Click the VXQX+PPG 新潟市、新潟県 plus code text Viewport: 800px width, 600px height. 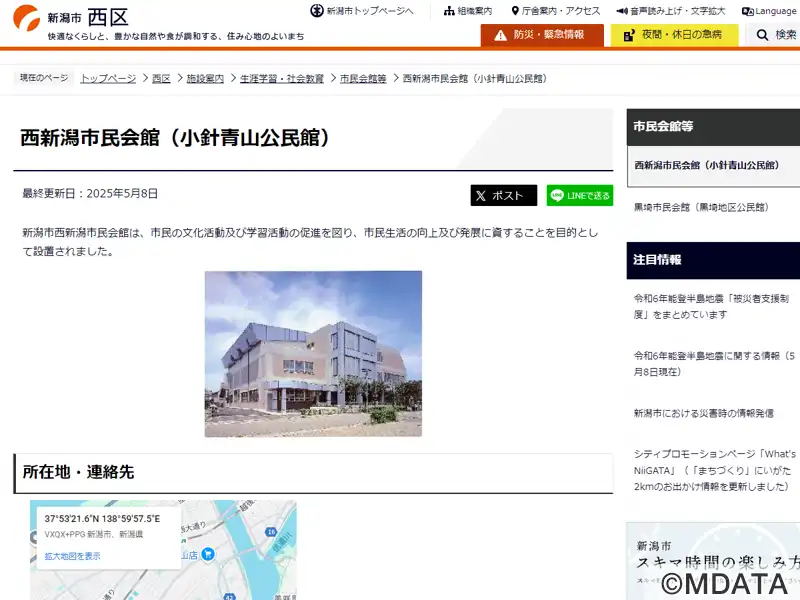(93, 534)
